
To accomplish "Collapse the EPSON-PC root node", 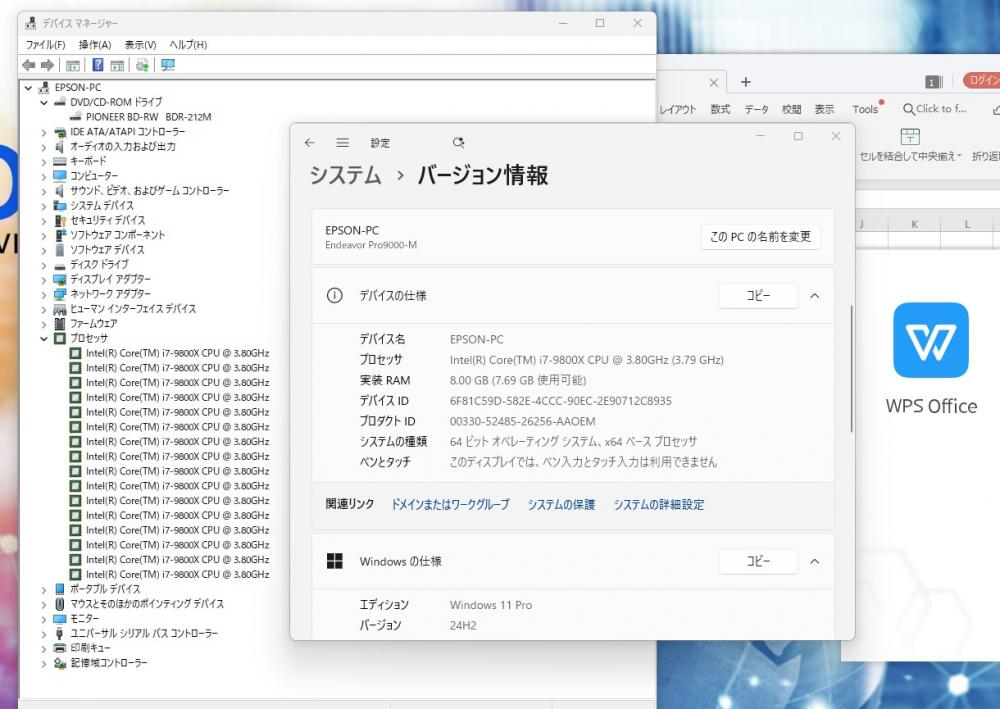I will pyautogui.click(x=28, y=87).
